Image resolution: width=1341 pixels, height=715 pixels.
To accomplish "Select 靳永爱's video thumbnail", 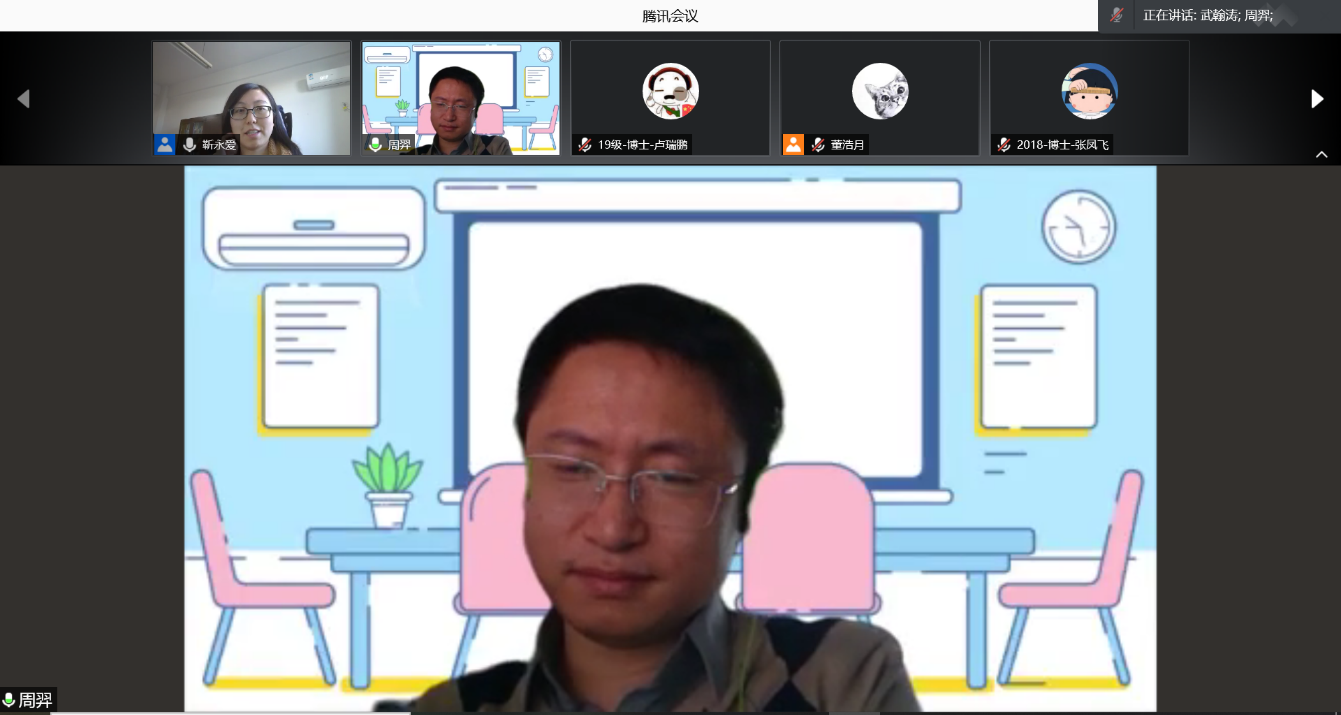I will point(251,90).
